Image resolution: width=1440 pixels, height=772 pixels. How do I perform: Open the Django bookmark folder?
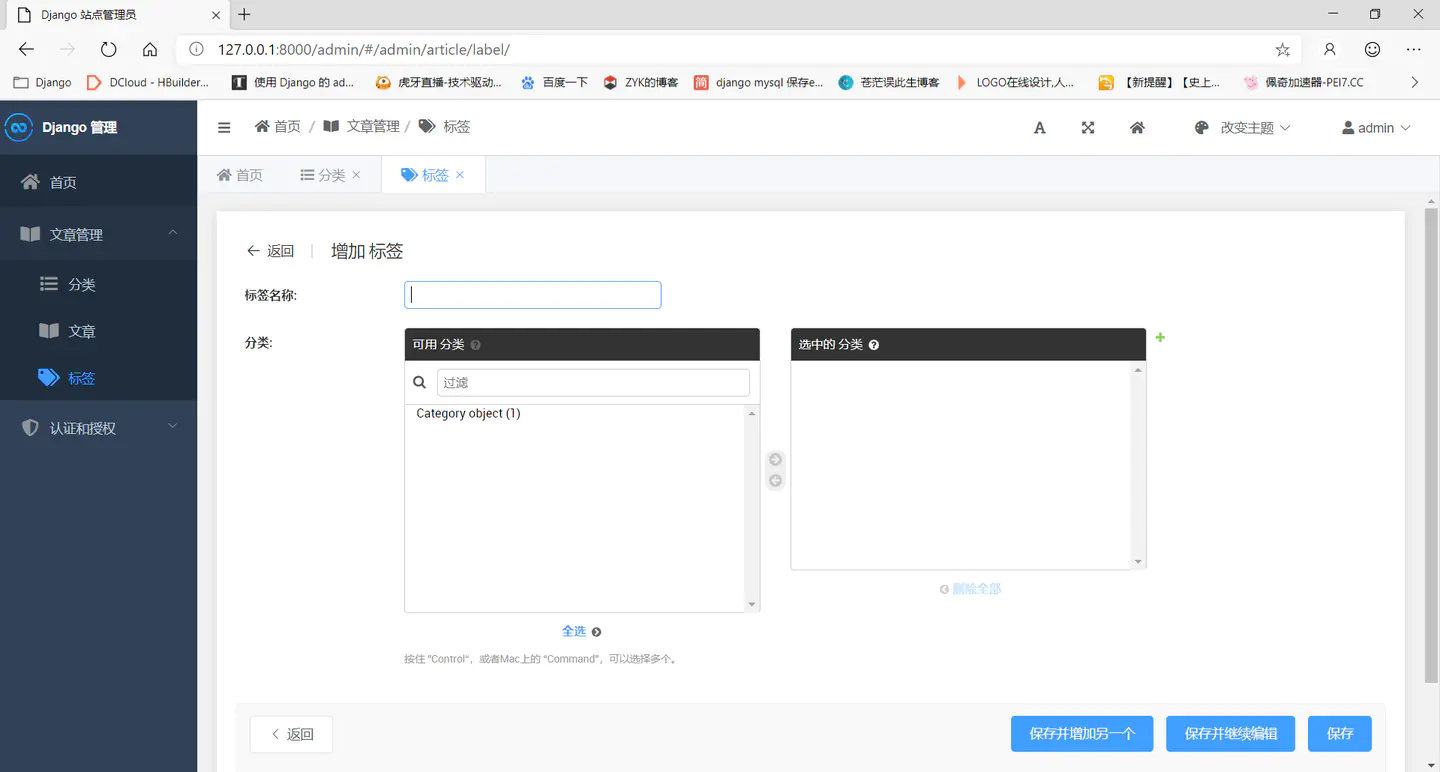click(42, 82)
